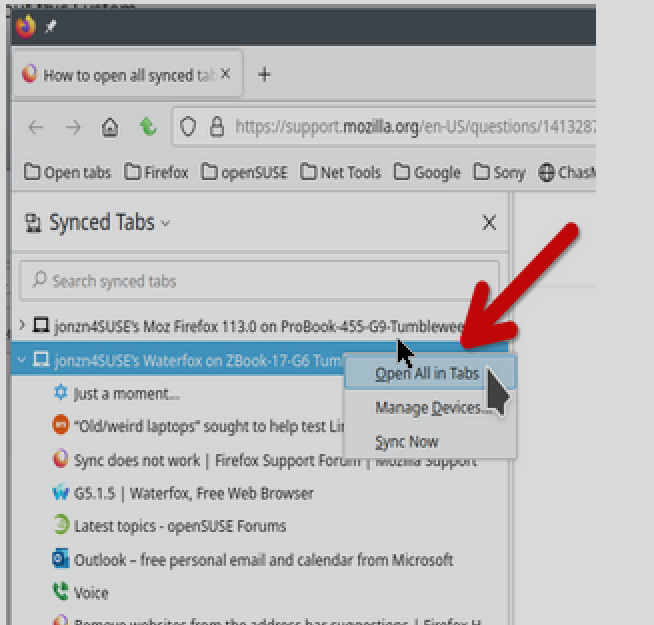This screenshot has width=654, height=625.
Task: Collapse the Waterfox ZBook-17-G6 device
Action: pyautogui.click(x=22, y=359)
